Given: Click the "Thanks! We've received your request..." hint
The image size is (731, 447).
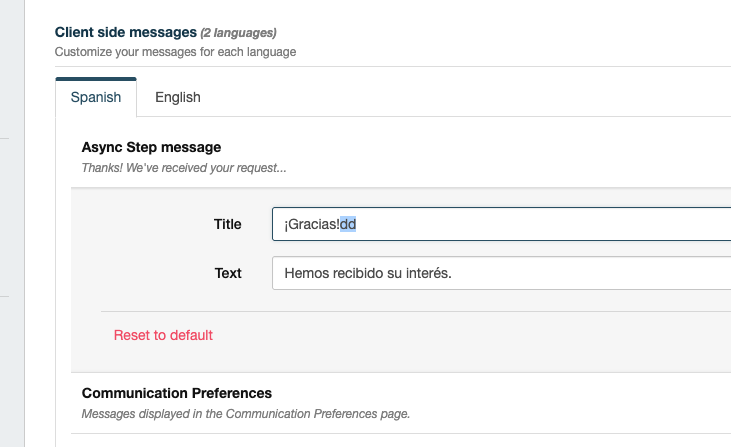Looking at the screenshot, I should tap(184, 168).
